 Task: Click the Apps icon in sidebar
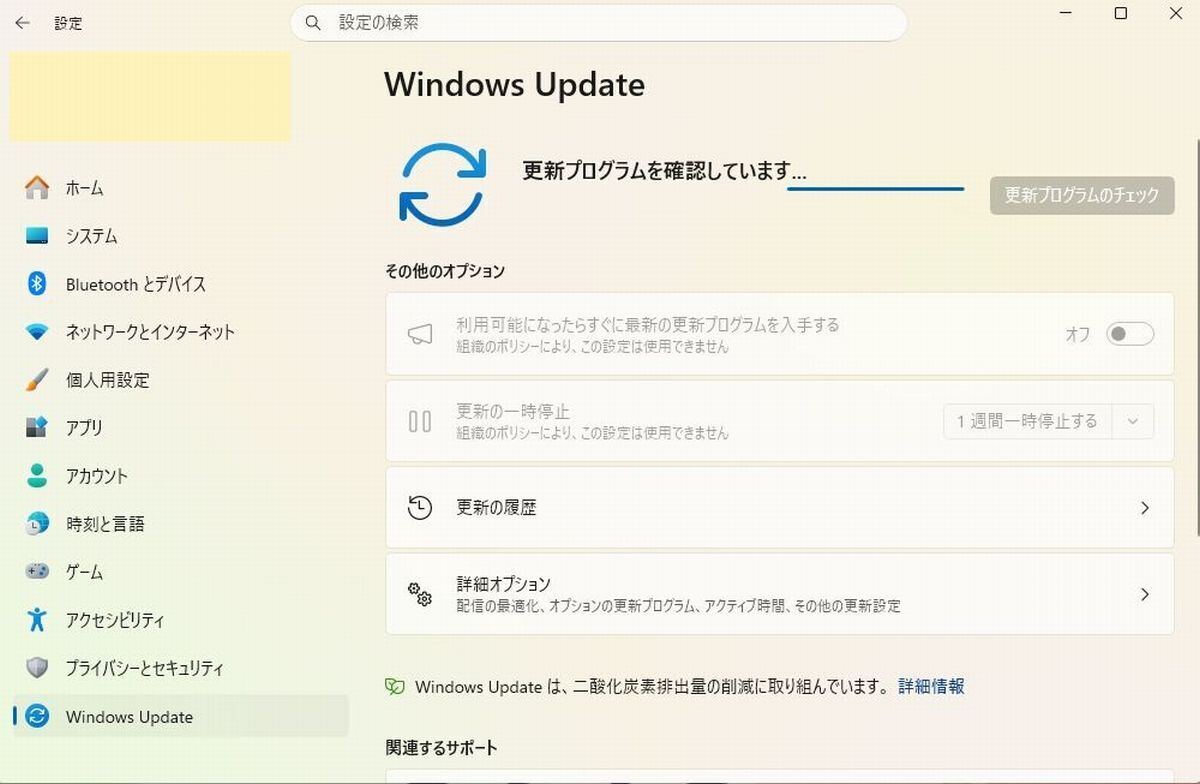(37, 428)
